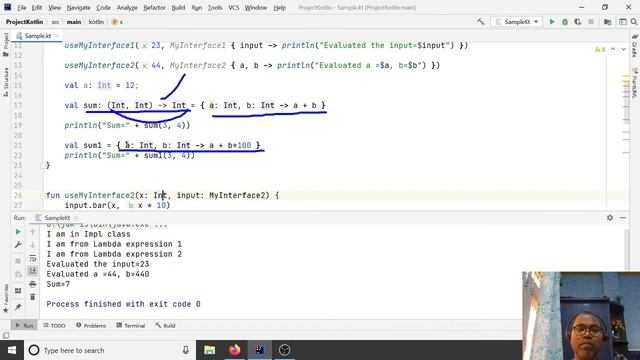The image size is (640, 360).
Task: Collapse the code fold at line 23
Action: point(42,165)
